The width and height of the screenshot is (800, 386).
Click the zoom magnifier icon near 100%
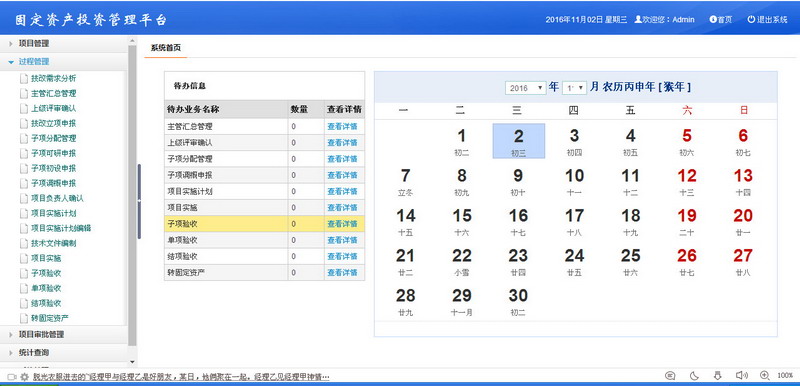[x=764, y=375]
